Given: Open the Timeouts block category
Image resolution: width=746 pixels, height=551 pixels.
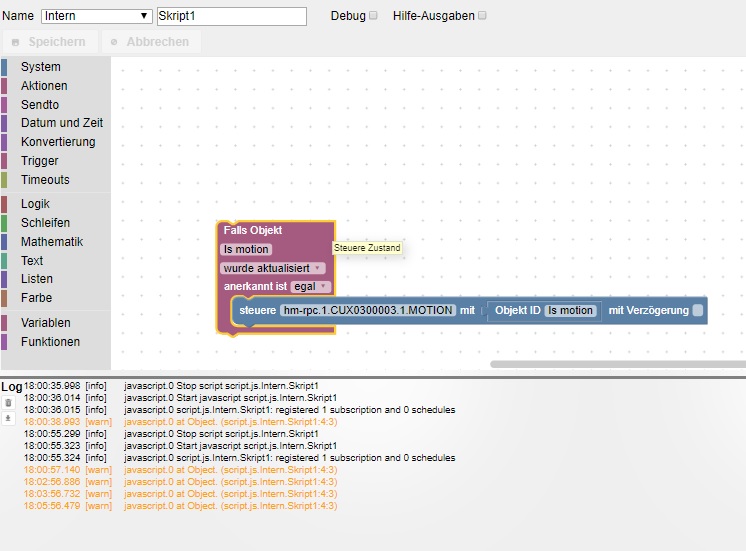Looking at the screenshot, I should point(56,180).
